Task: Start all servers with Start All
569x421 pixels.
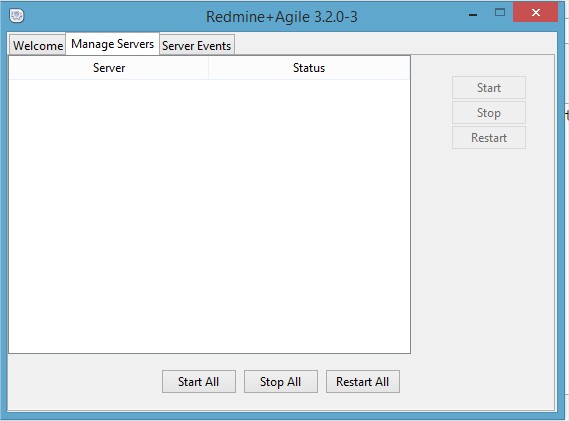Action: click(x=198, y=381)
